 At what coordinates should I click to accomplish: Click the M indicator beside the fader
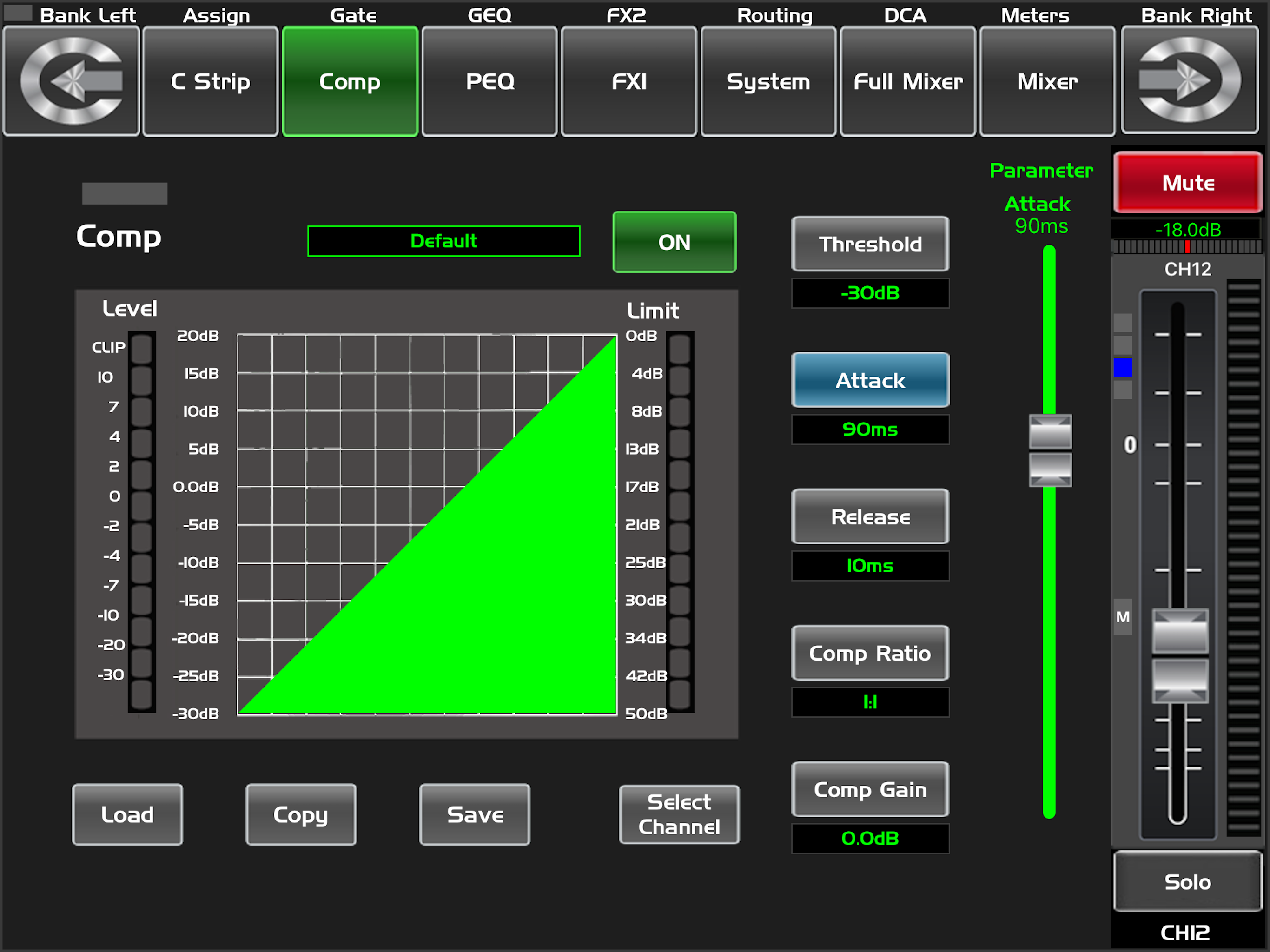(1123, 617)
